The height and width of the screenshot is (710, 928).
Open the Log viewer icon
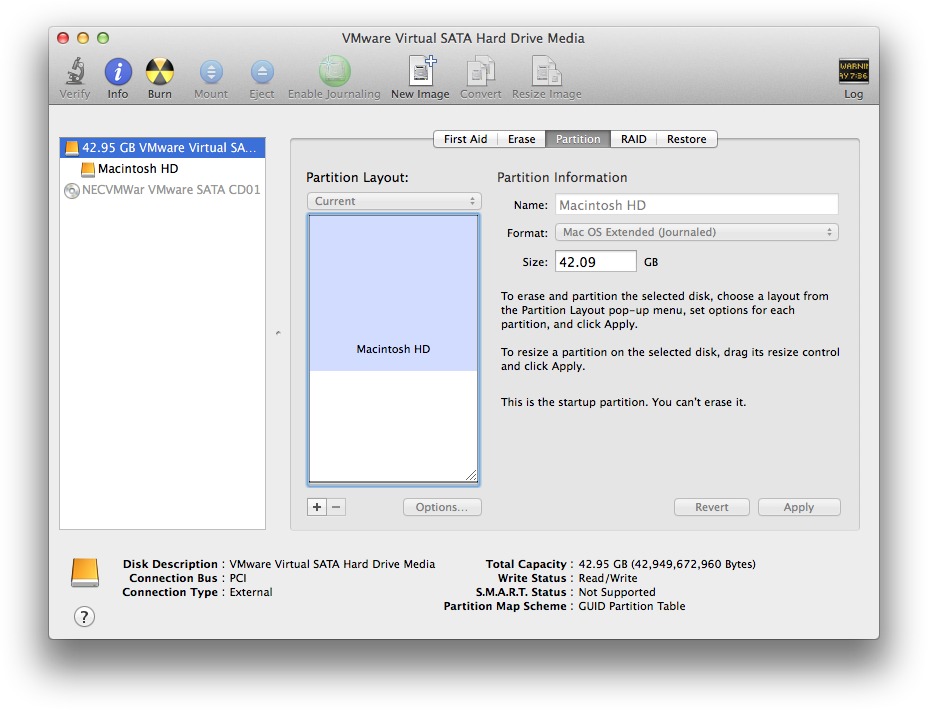(x=853, y=72)
